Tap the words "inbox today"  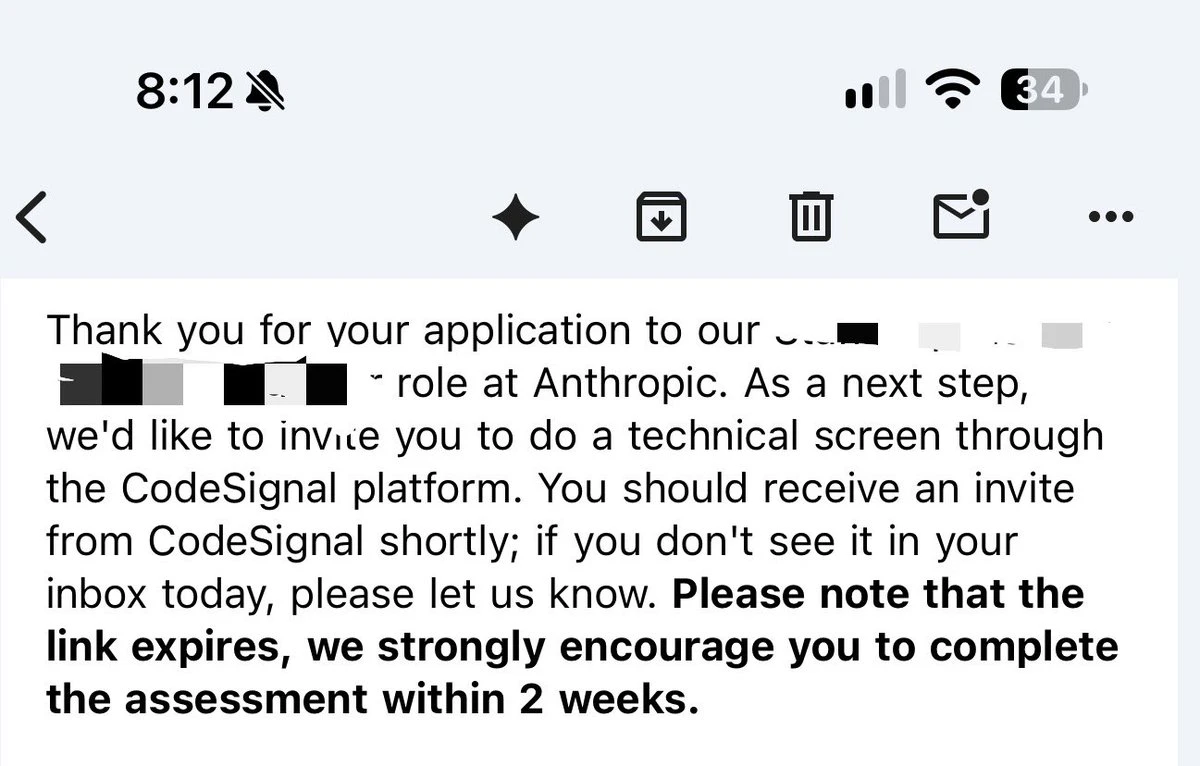click(x=163, y=595)
